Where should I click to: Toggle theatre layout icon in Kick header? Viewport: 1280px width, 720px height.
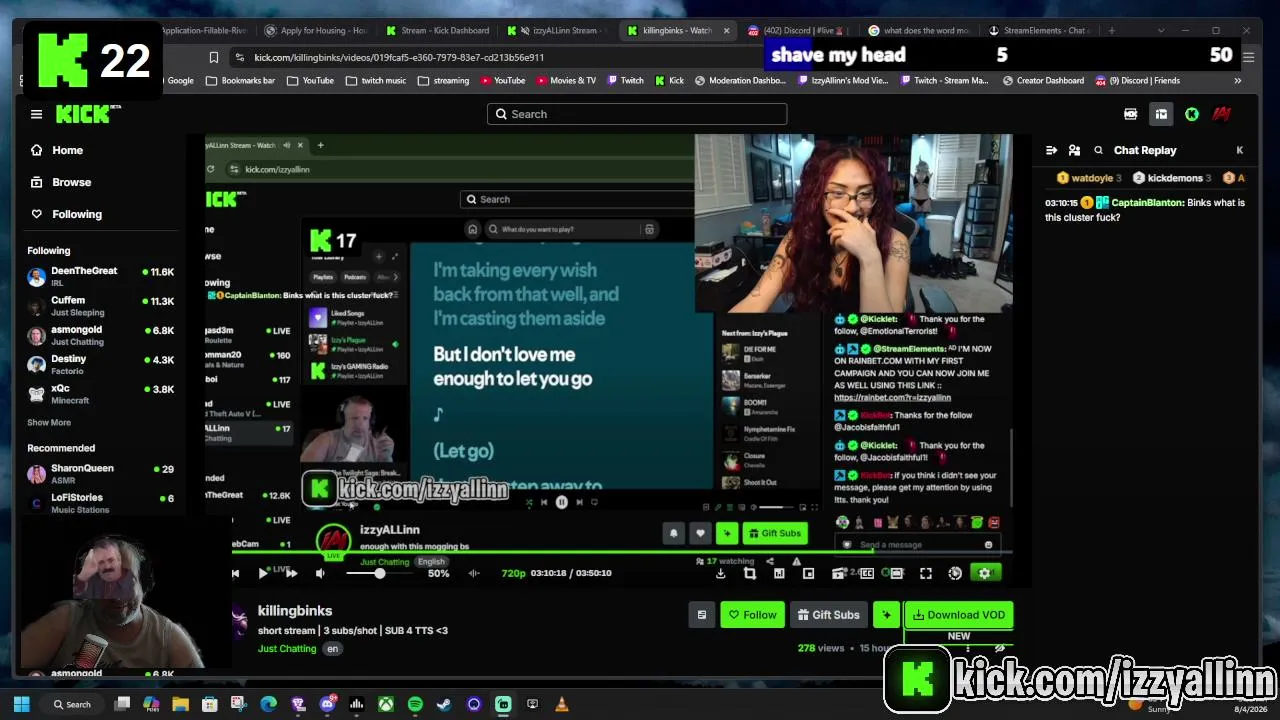coord(1161,114)
